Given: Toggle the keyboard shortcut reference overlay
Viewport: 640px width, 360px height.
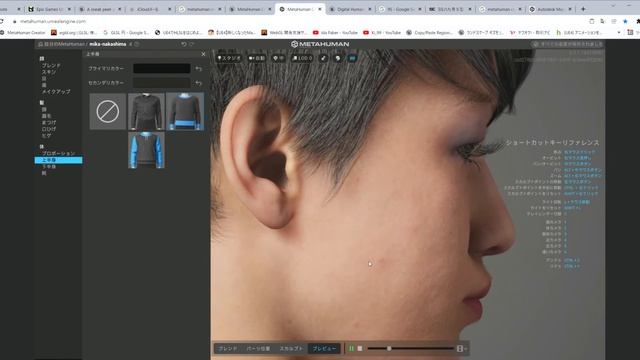Looking at the screenshot, I should (x=352, y=58).
